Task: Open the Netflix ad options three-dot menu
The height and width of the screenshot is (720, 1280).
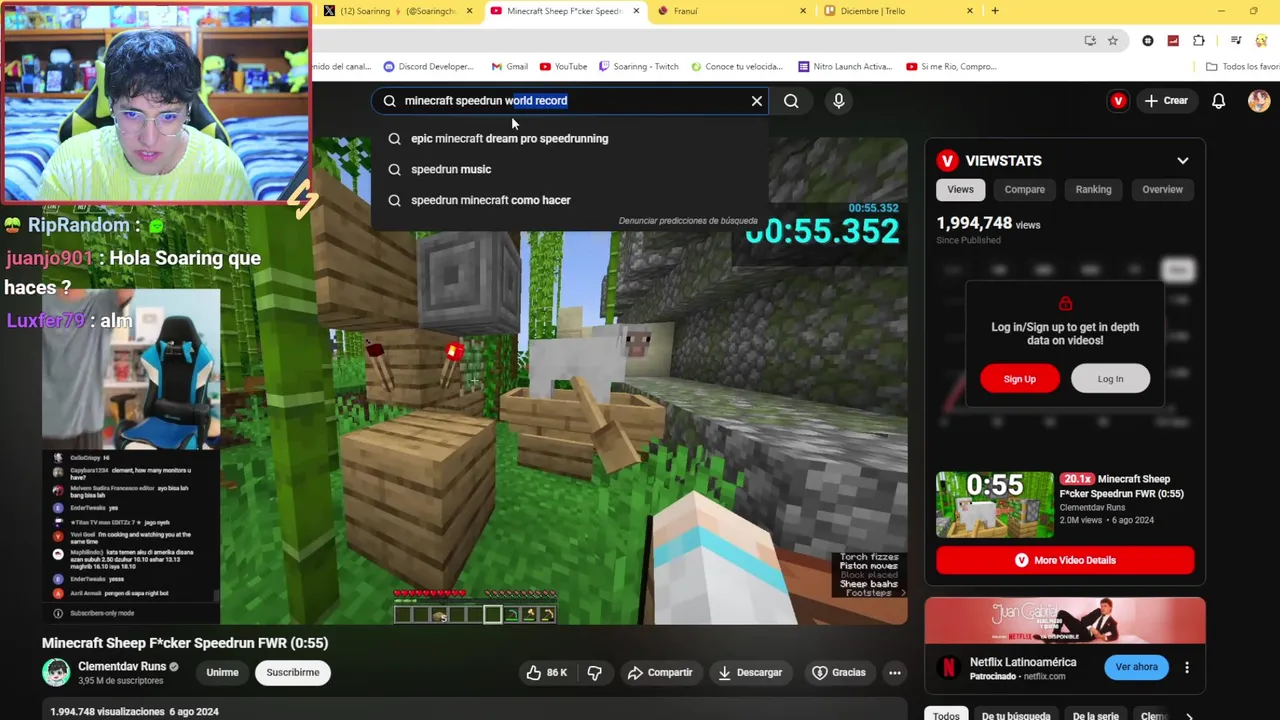Action: pyautogui.click(x=1187, y=667)
